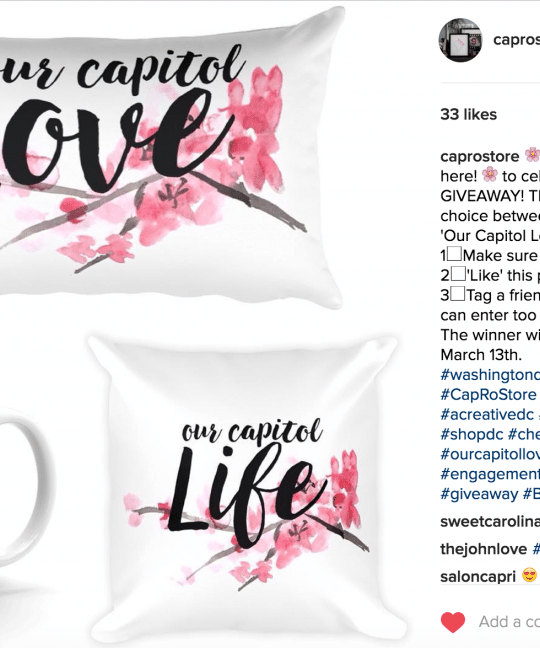Open the #ourcapitollove hashtag
The width and height of the screenshot is (540, 648).
(x=490, y=454)
